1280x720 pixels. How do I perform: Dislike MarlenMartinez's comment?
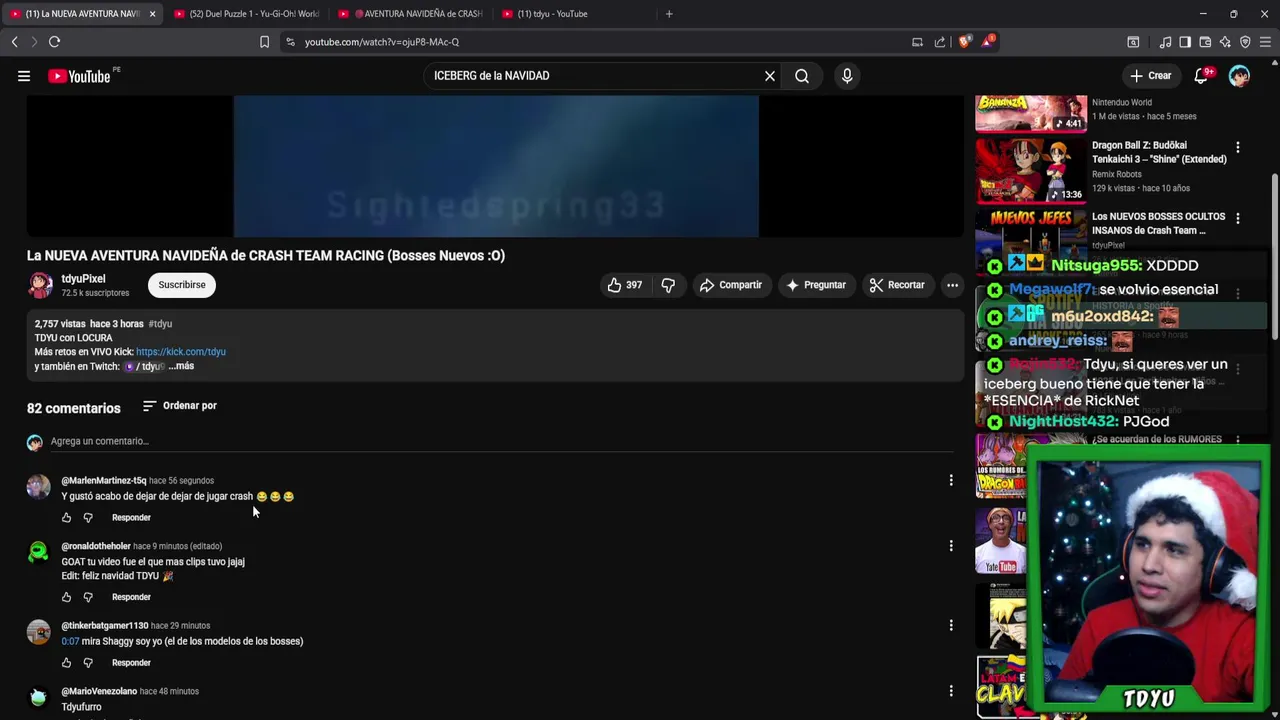pyautogui.click(x=88, y=518)
